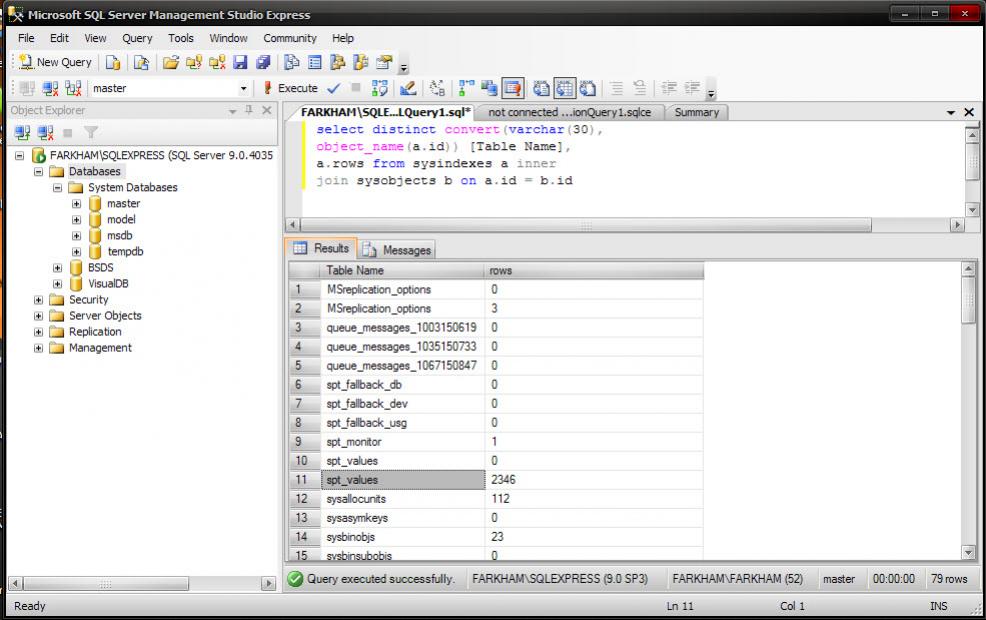Pin the Object Explorer panel with auto-hide
Image resolution: width=986 pixels, height=620 pixels.
[x=249, y=110]
